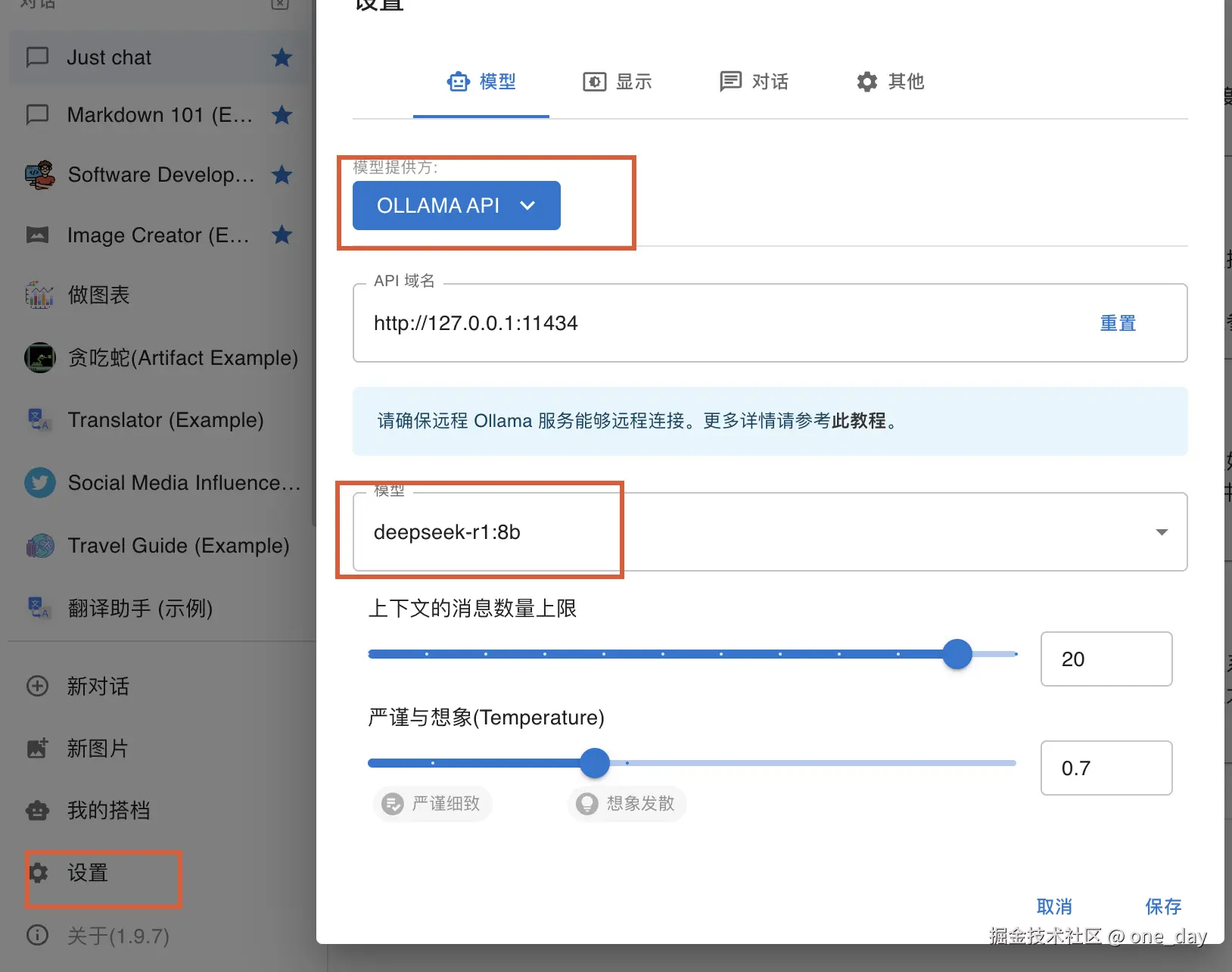Toggle the star on Just chat
The height and width of the screenshot is (972, 1232).
point(282,58)
